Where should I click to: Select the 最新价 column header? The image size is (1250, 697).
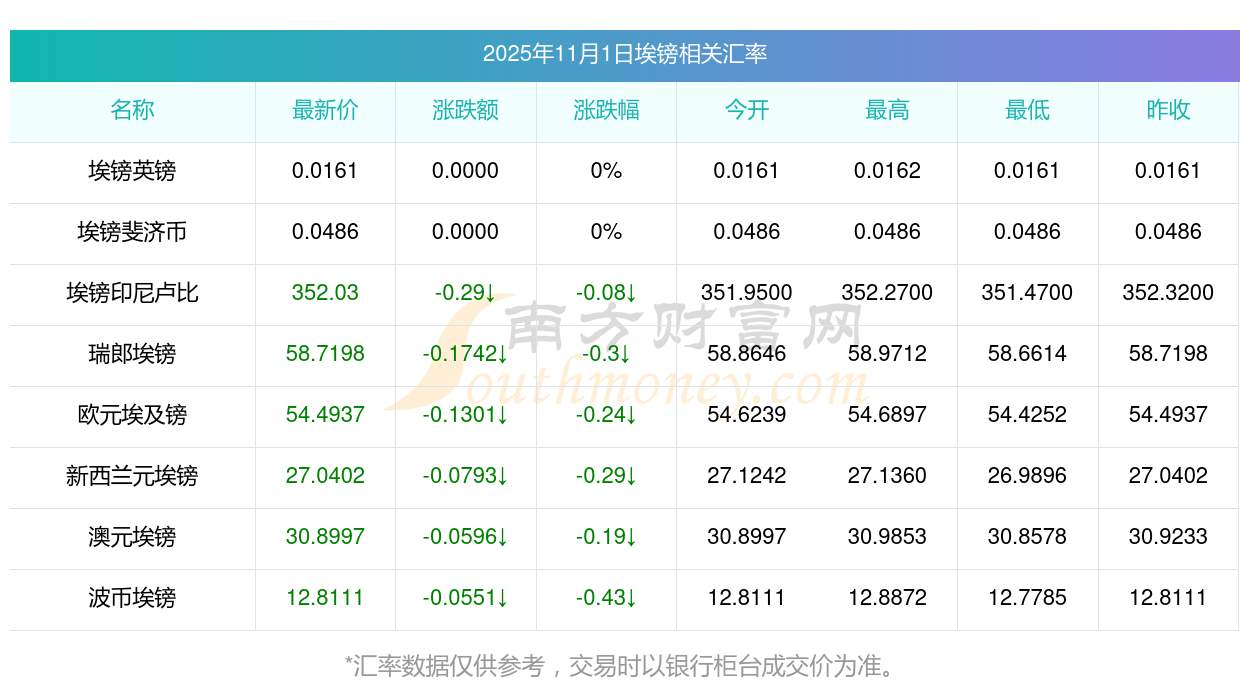click(x=325, y=110)
